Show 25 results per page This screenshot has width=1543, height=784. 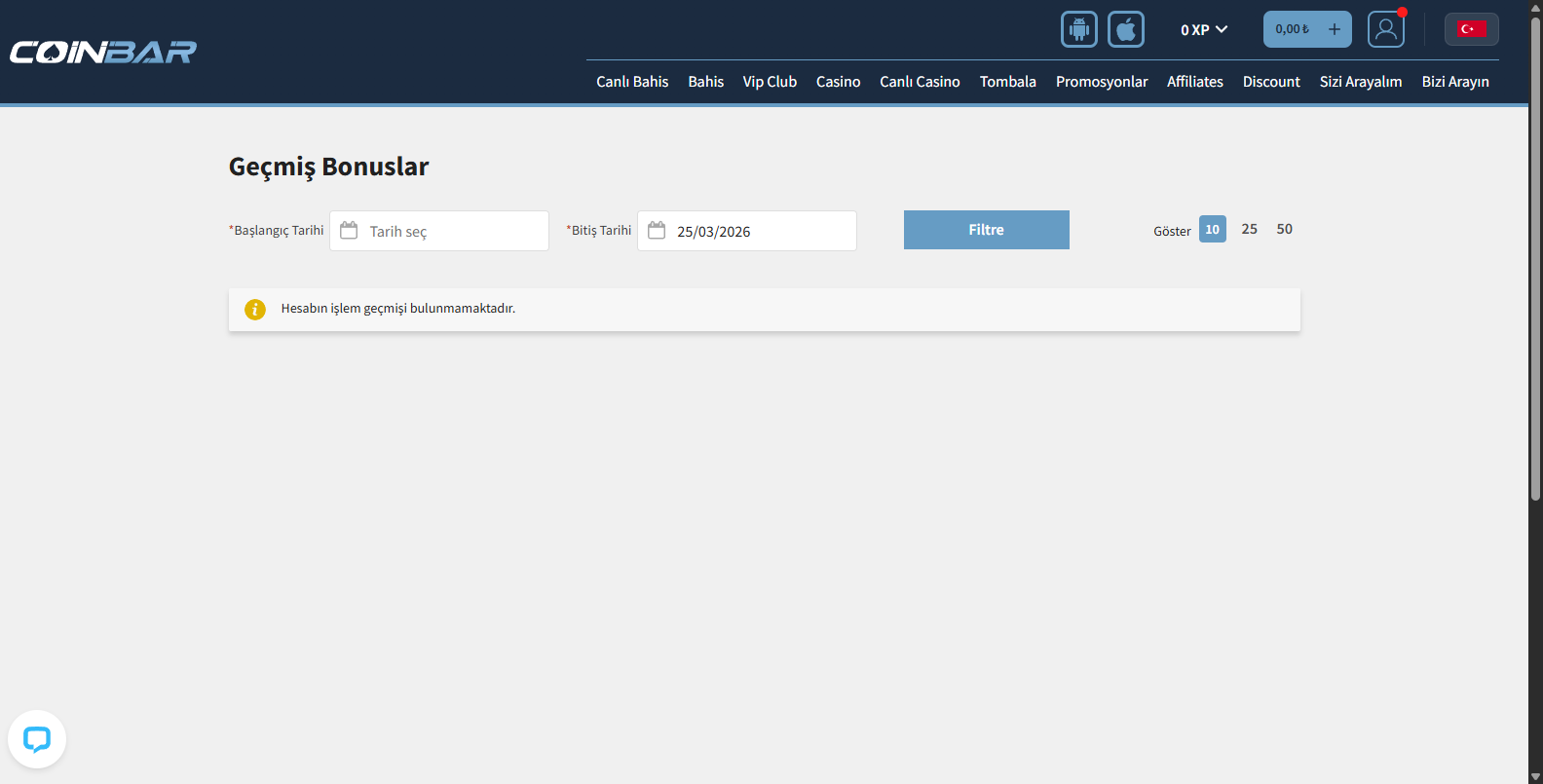(1249, 229)
